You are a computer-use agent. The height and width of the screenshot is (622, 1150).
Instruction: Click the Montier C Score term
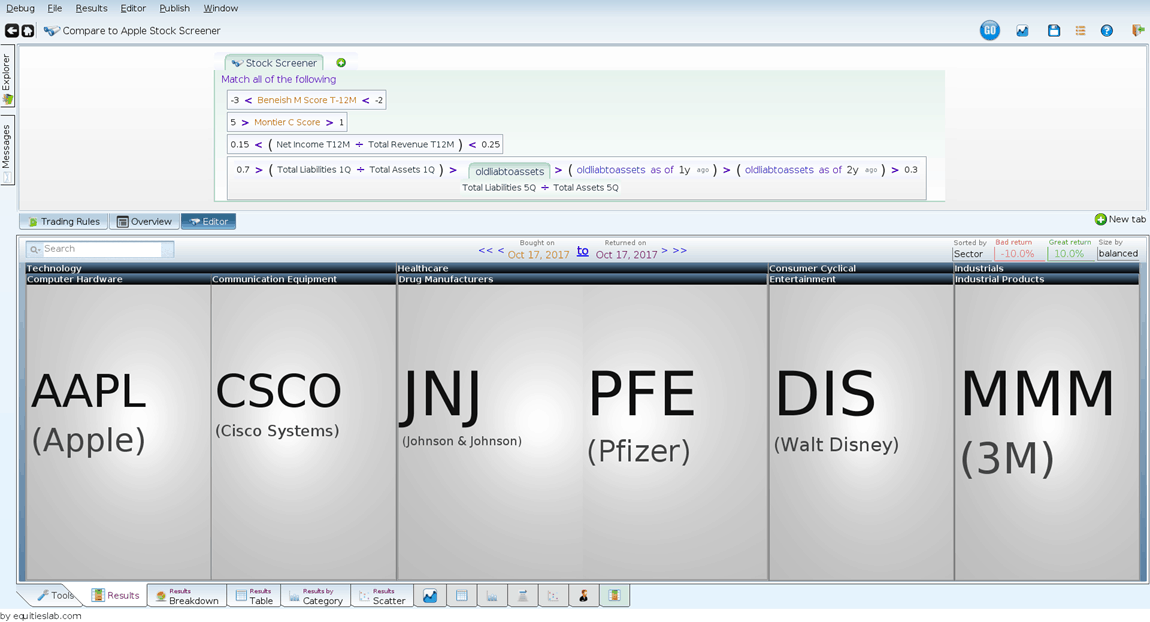288,122
